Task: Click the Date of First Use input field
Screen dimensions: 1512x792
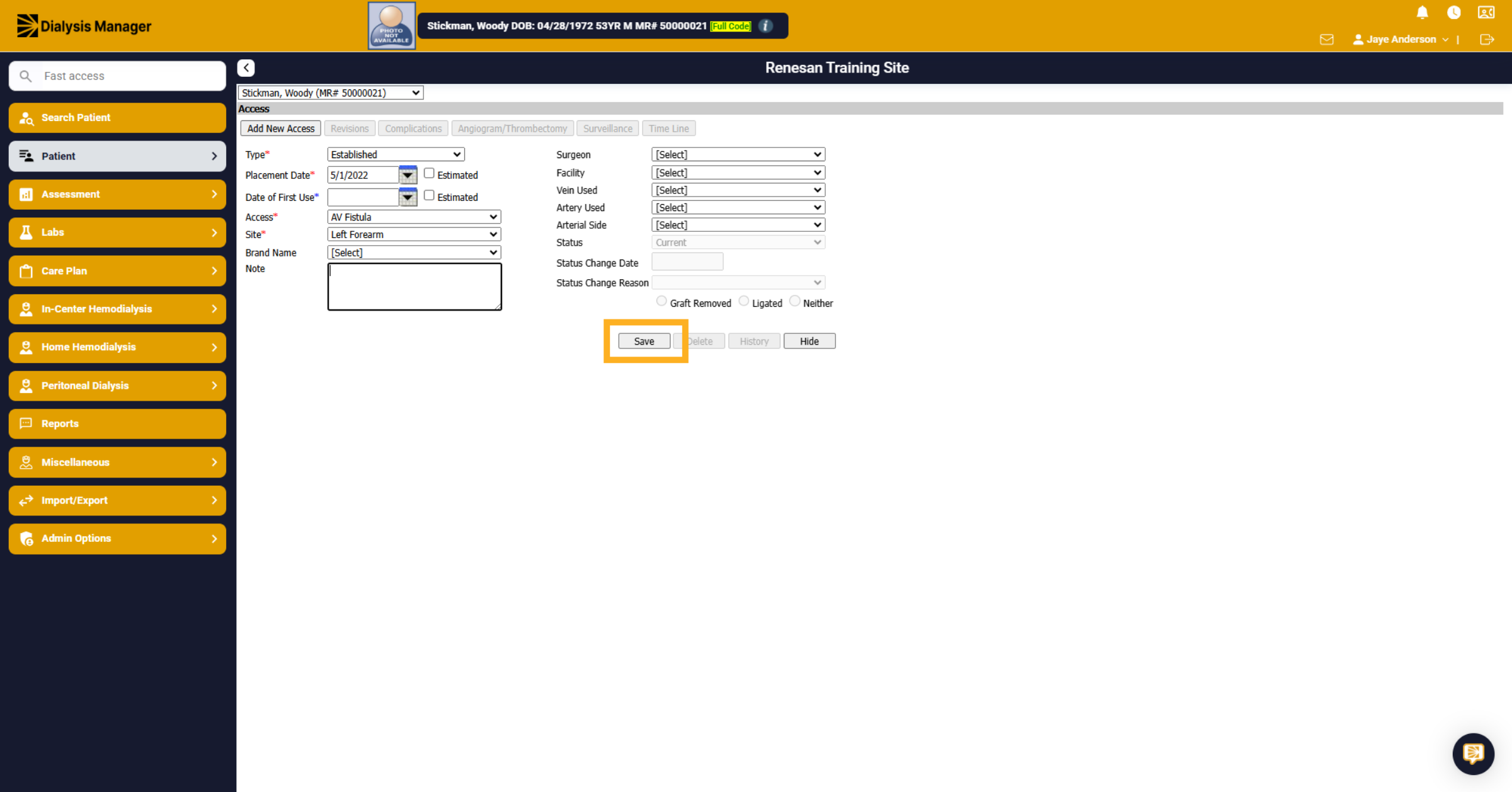Action: pyautogui.click(x=363, y=197)
